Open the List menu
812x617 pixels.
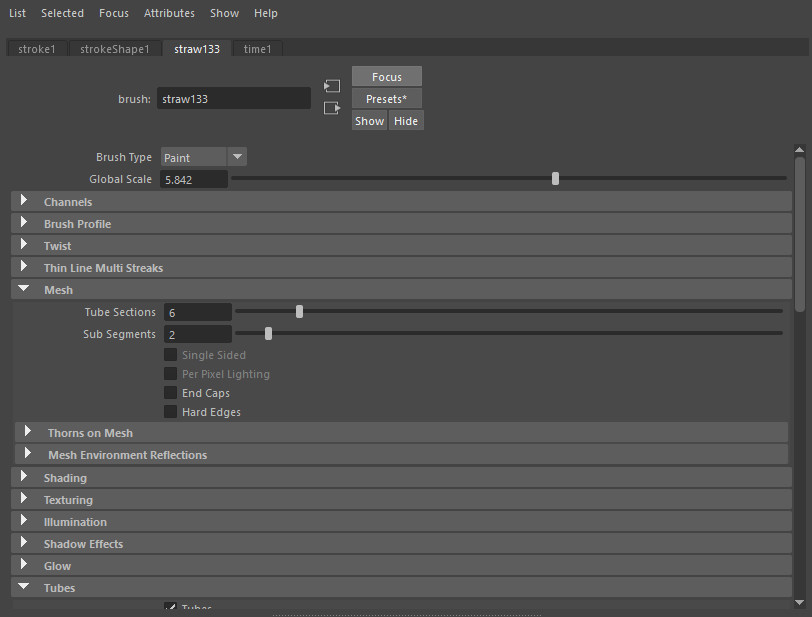tap(17, 13)
